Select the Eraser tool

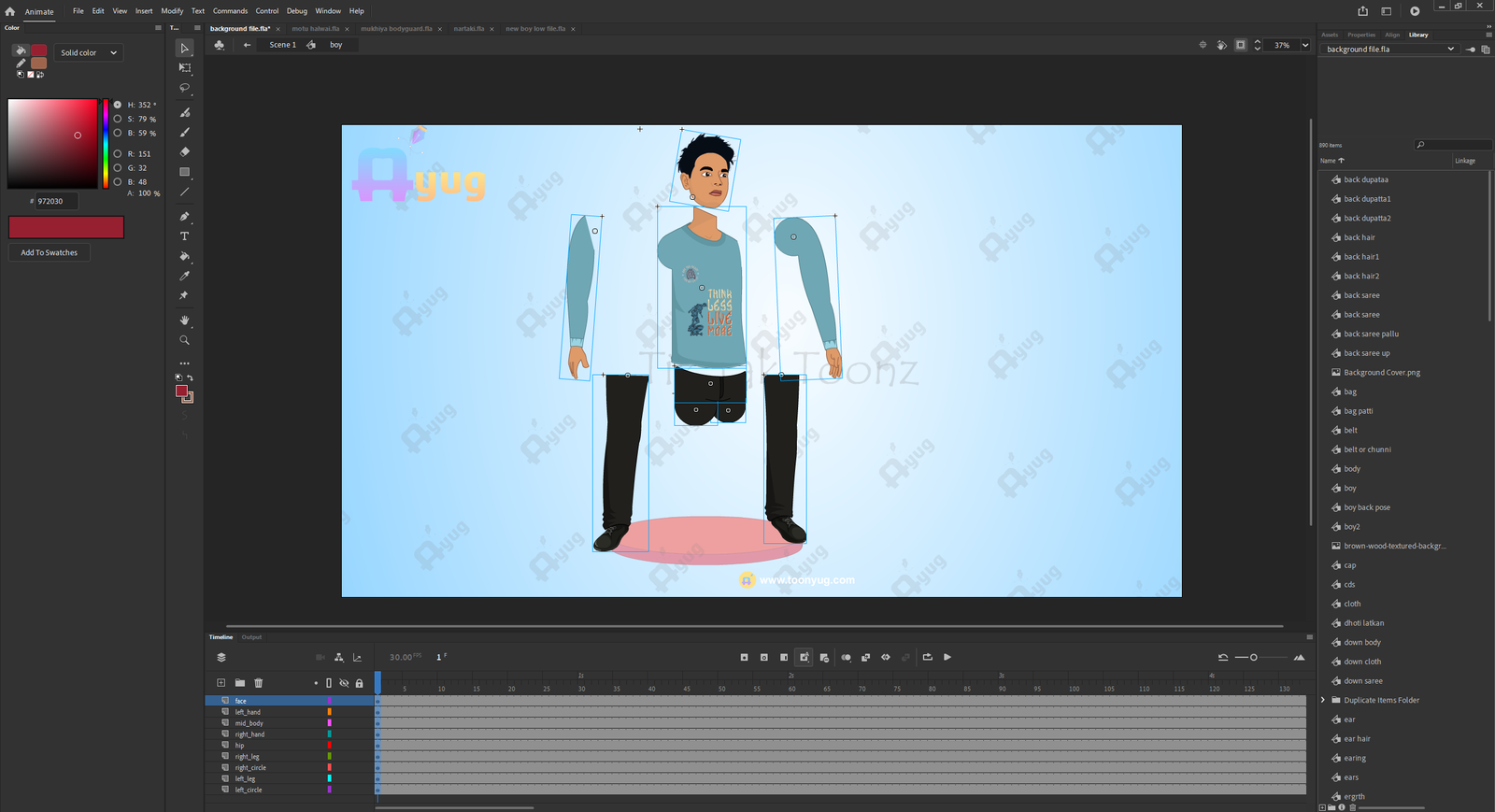[184, 151]
